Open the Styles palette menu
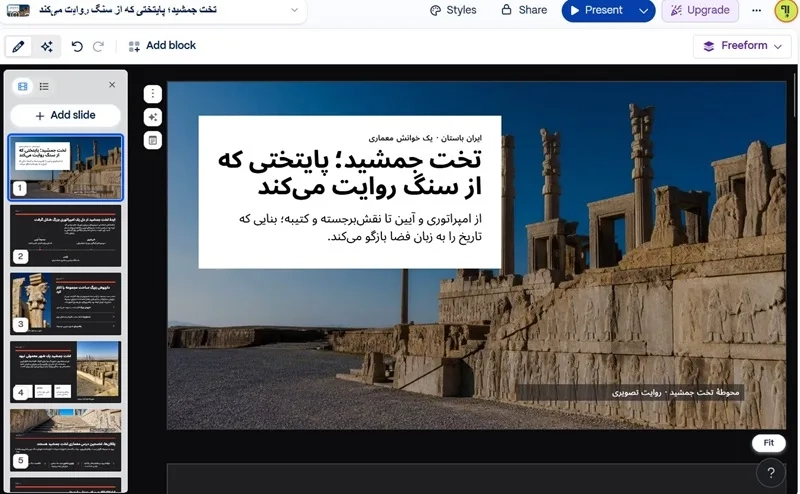The width and height of the screenshot is (800, 494). click(x=453, y=10)
